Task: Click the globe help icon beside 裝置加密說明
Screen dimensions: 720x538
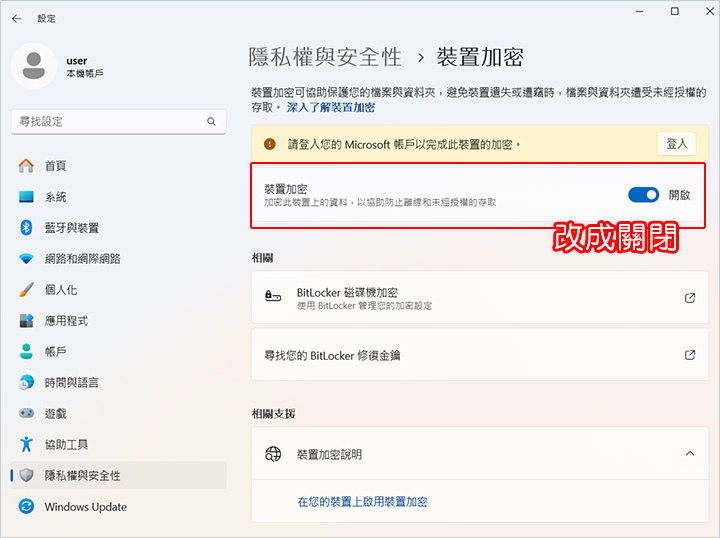Action: pos(273,454)
